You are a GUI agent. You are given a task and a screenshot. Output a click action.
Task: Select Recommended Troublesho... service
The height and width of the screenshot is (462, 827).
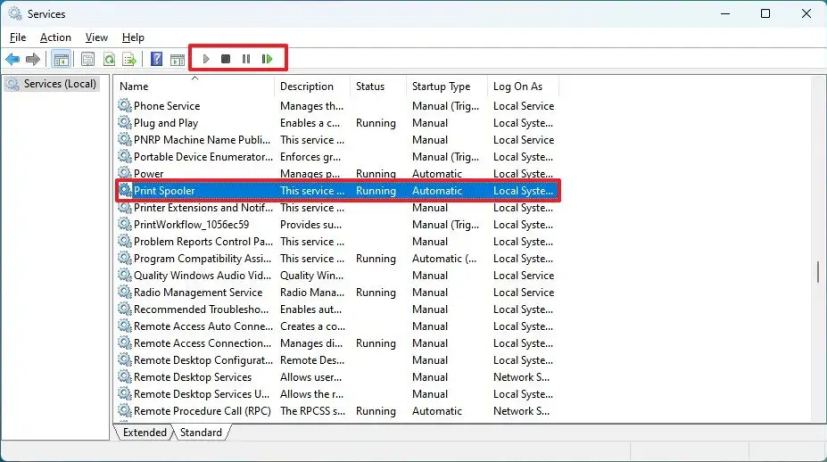[x=201, y=309]
